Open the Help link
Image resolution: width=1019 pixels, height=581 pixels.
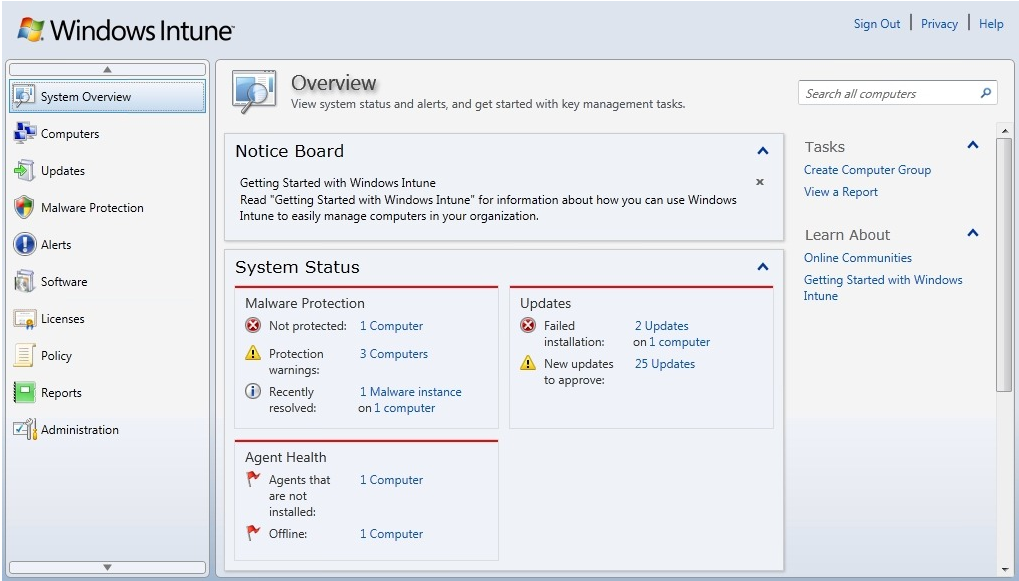pos(991,23)
